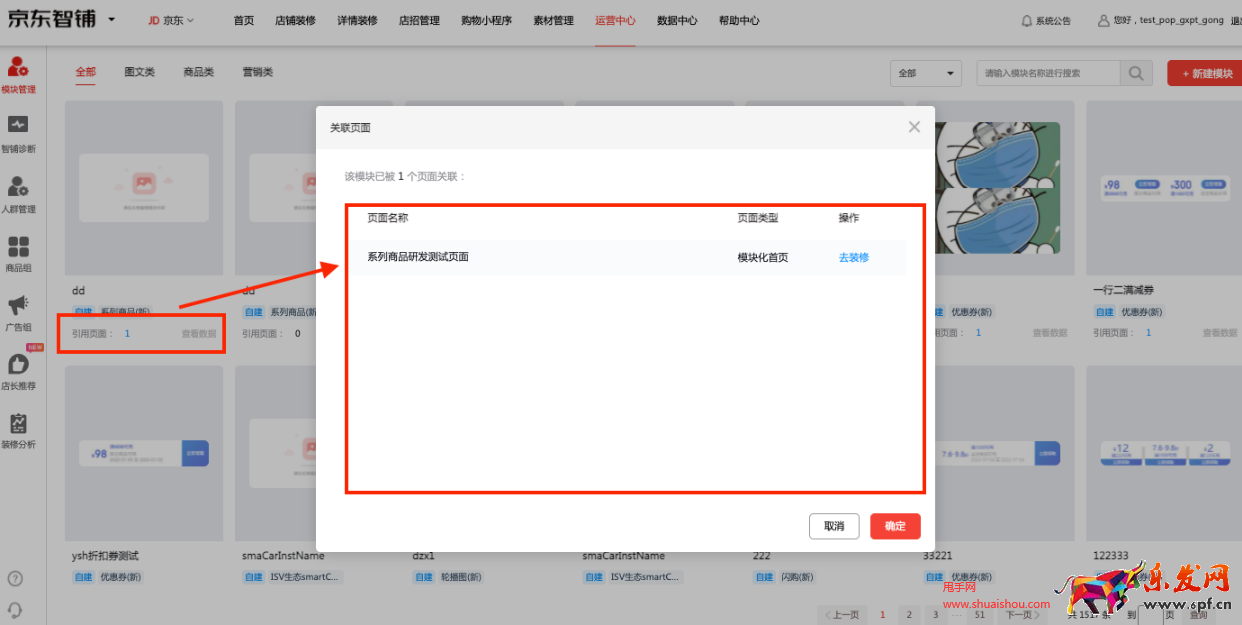Focus the module name search field

pyautogui.click(x=1048, y=73)
